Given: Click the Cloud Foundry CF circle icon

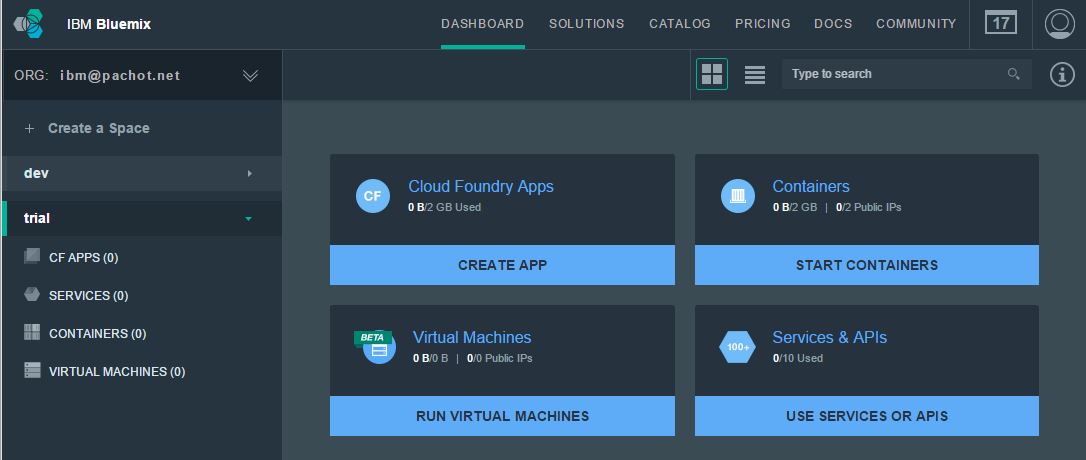Looking at the screenshot, I should coord(372,196).
